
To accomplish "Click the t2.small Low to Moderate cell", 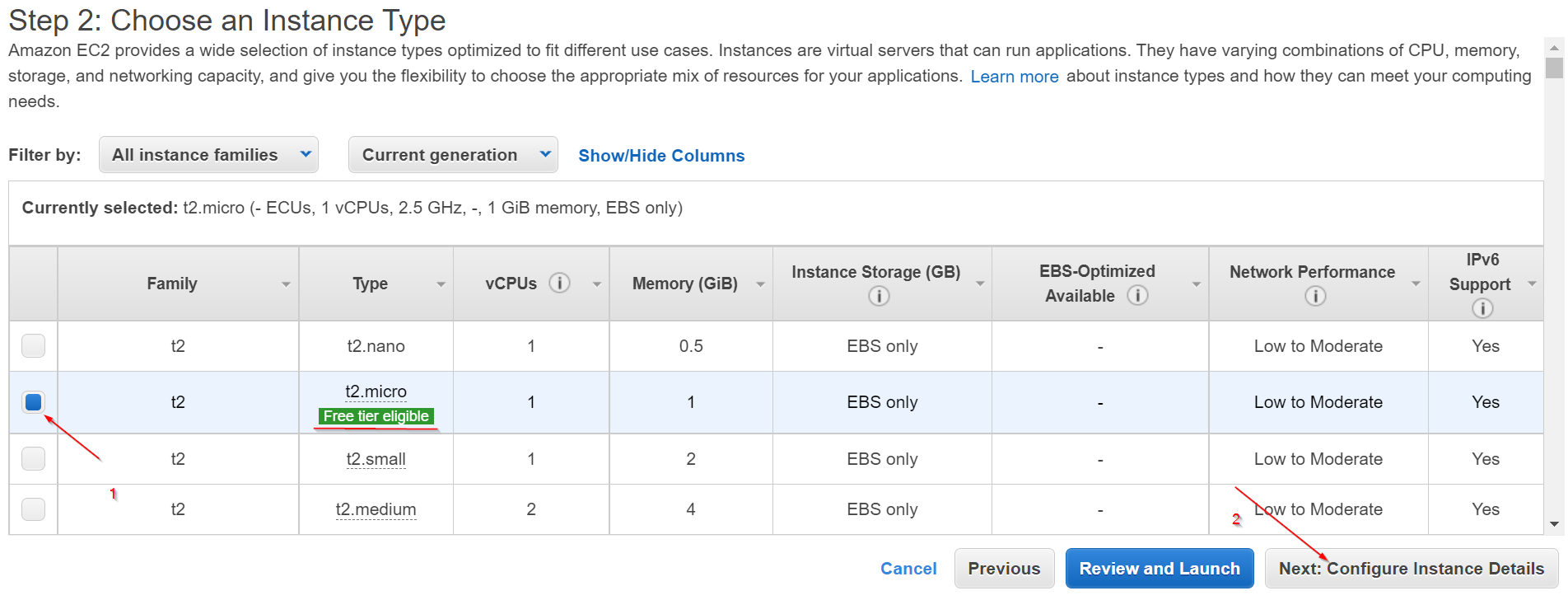I will [x=1318, y=459].
